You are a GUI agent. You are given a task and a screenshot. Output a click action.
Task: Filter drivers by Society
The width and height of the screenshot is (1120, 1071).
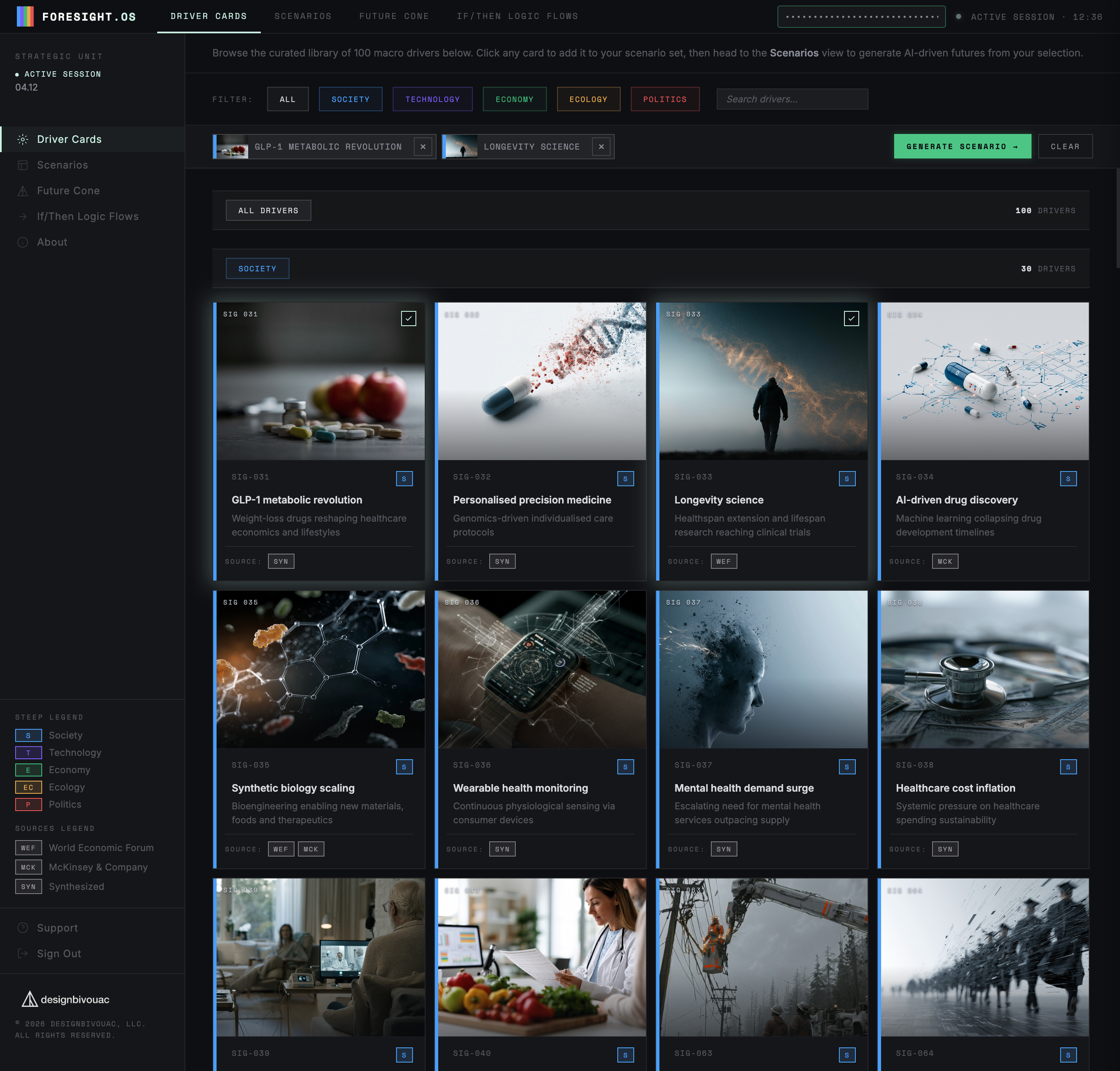[x=350, y=99]
